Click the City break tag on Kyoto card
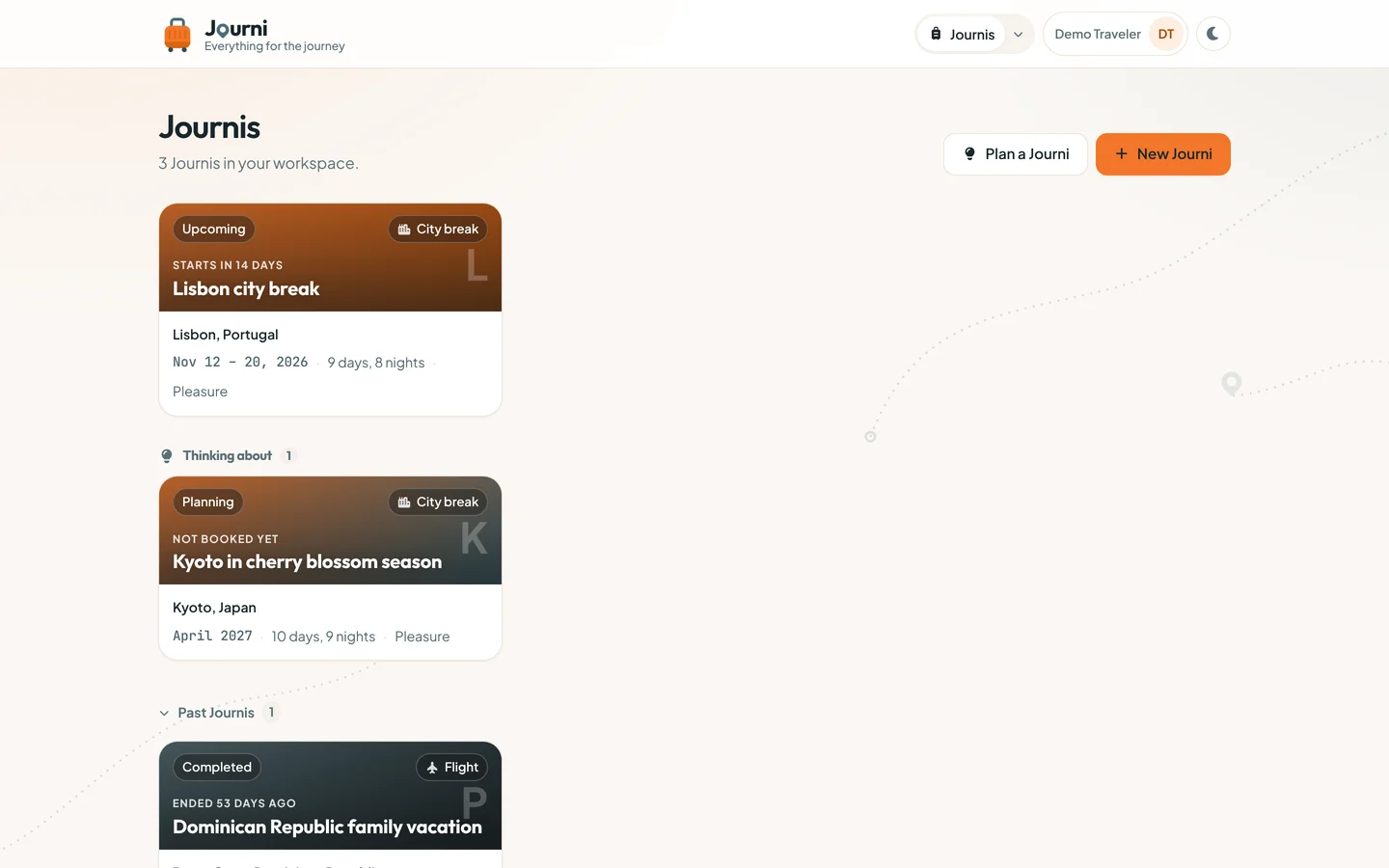Viewport: 1389px width, 868px height. [438, 502]
